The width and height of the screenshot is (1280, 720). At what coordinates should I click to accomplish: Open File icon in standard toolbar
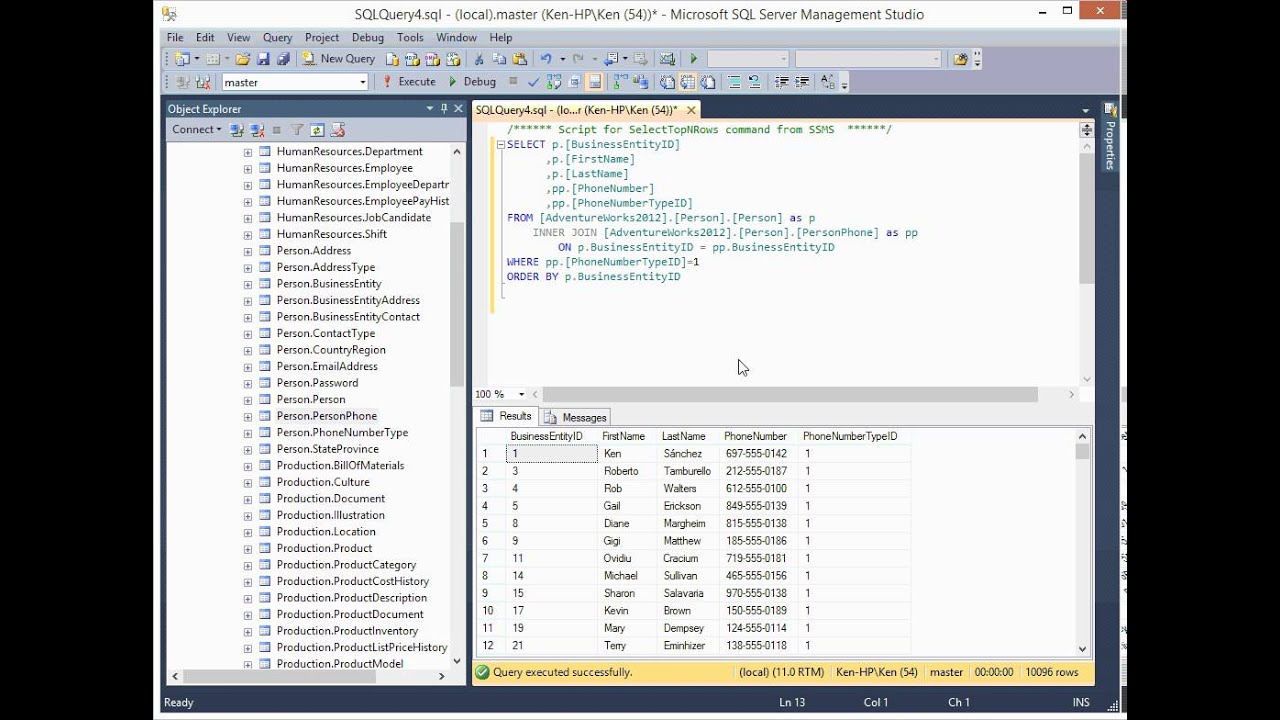click(242, 59)
